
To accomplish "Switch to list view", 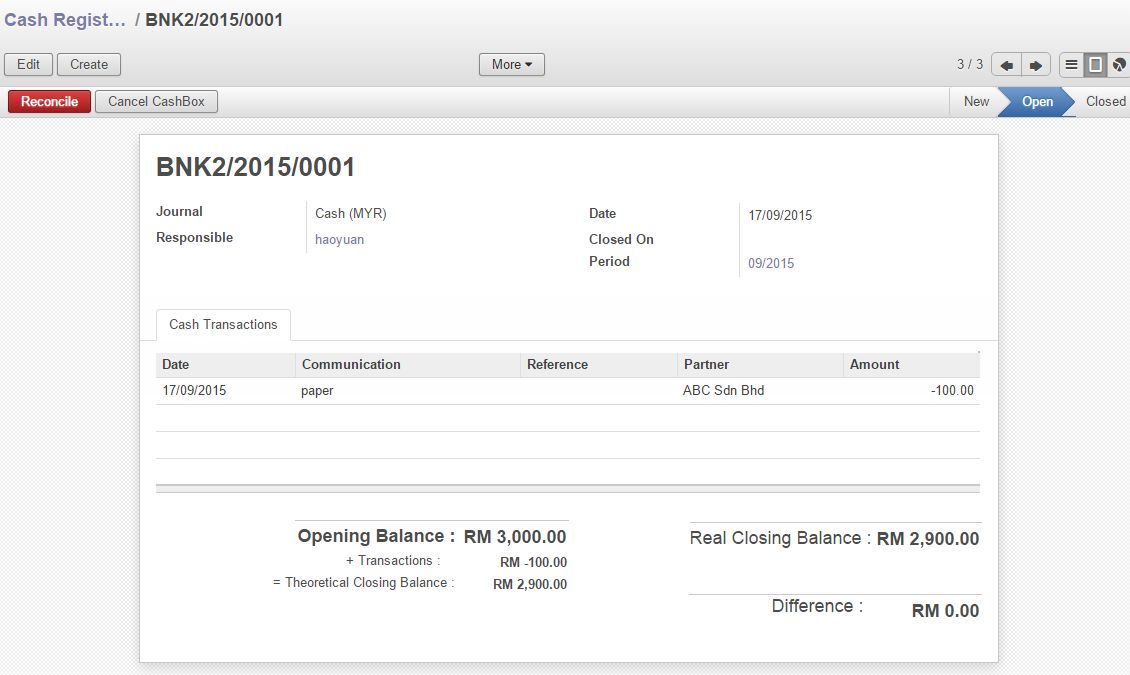I will 1071,64.
